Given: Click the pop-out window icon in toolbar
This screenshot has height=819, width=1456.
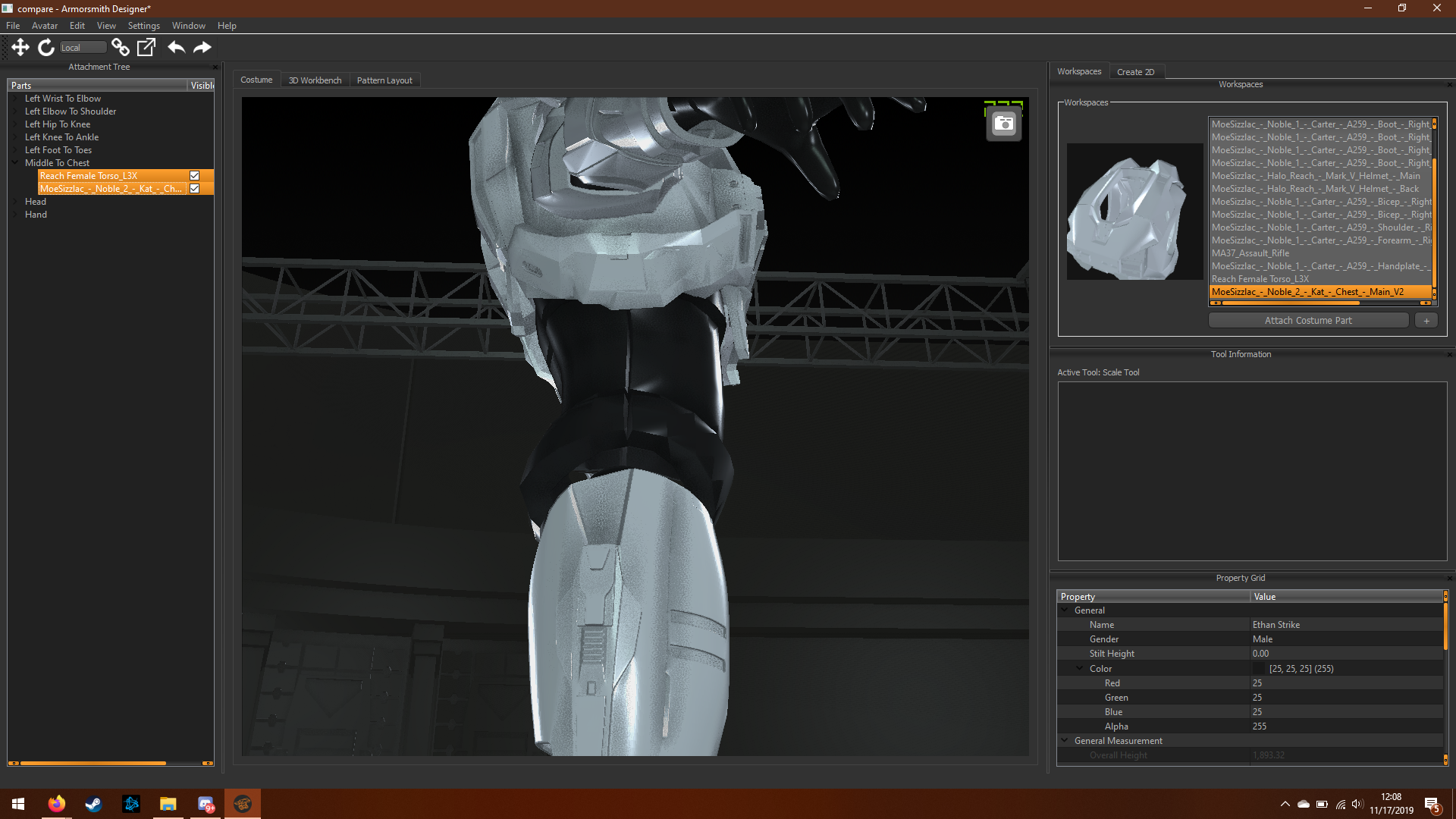Looking at the screenshot, I should coord(146,48).
